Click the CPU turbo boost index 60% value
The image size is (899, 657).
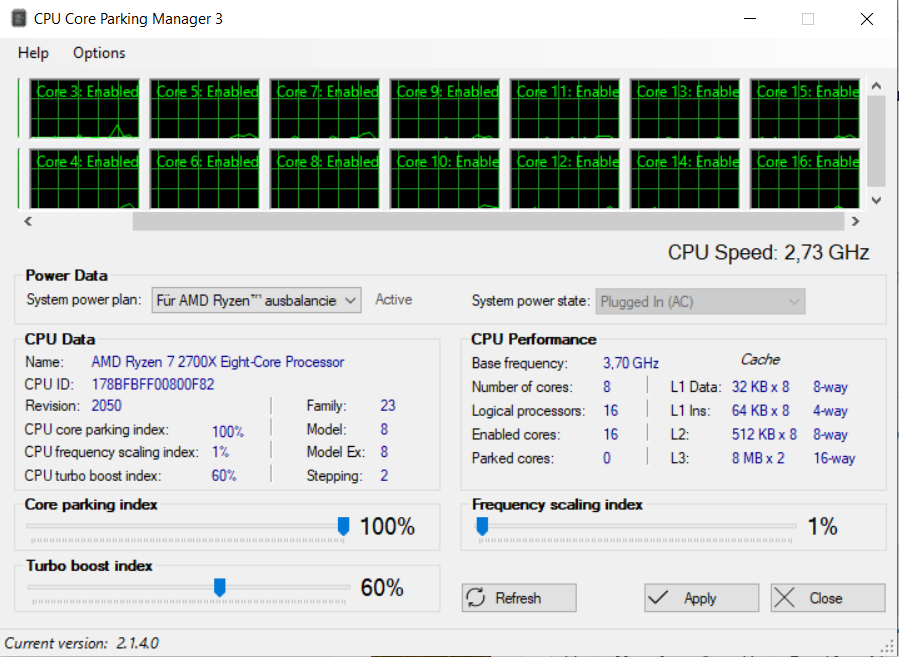pyautogui.click(x=224, y=476)
